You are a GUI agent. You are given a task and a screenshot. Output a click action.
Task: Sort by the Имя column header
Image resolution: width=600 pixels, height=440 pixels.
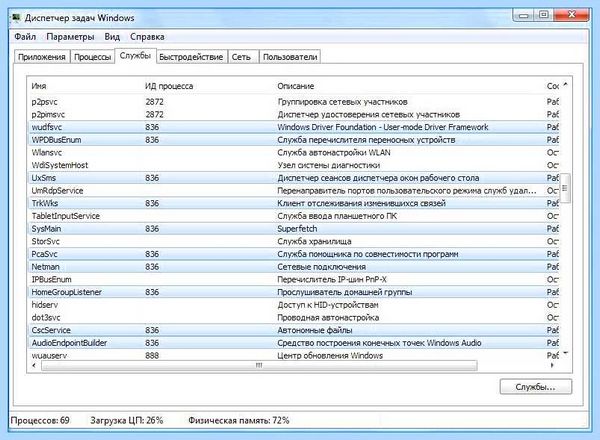coord(39,86)
